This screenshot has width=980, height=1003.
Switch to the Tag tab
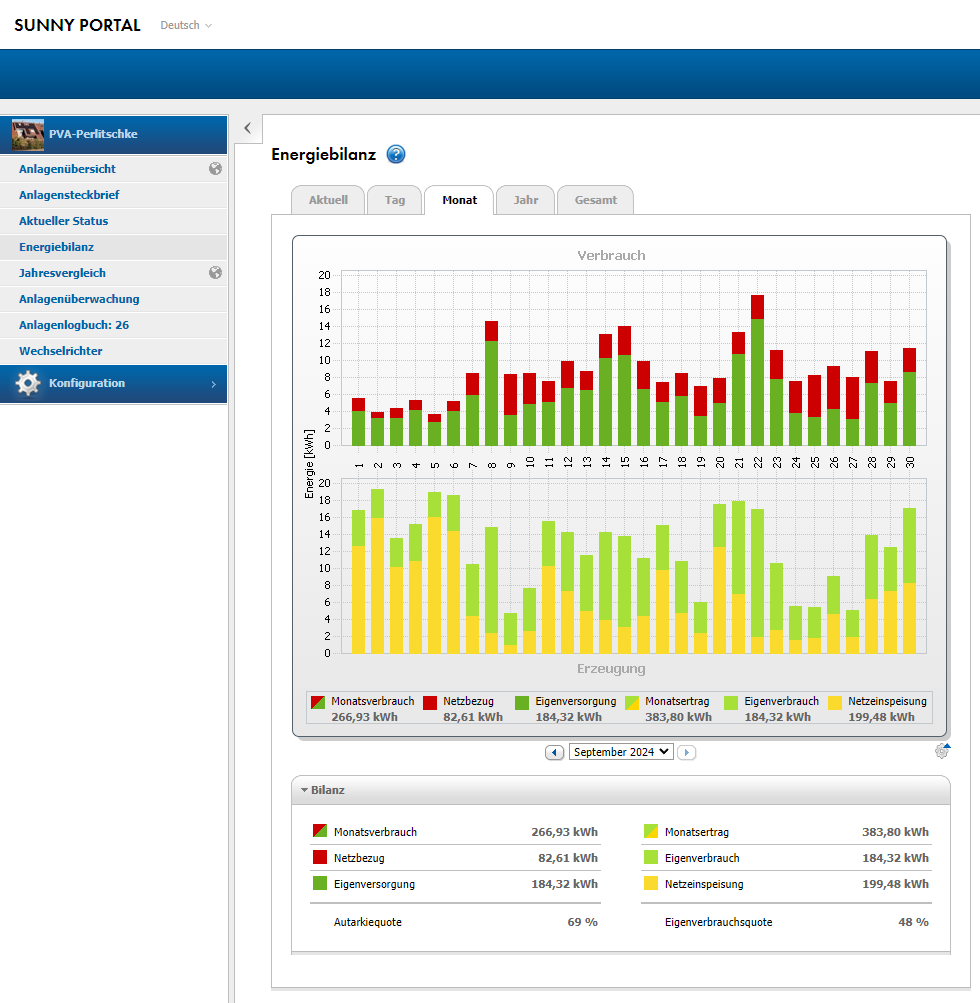(395, 200)
